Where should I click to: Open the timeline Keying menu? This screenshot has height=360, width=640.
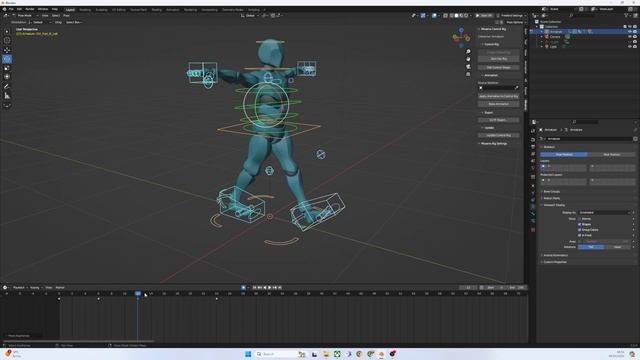pos(35,288)
